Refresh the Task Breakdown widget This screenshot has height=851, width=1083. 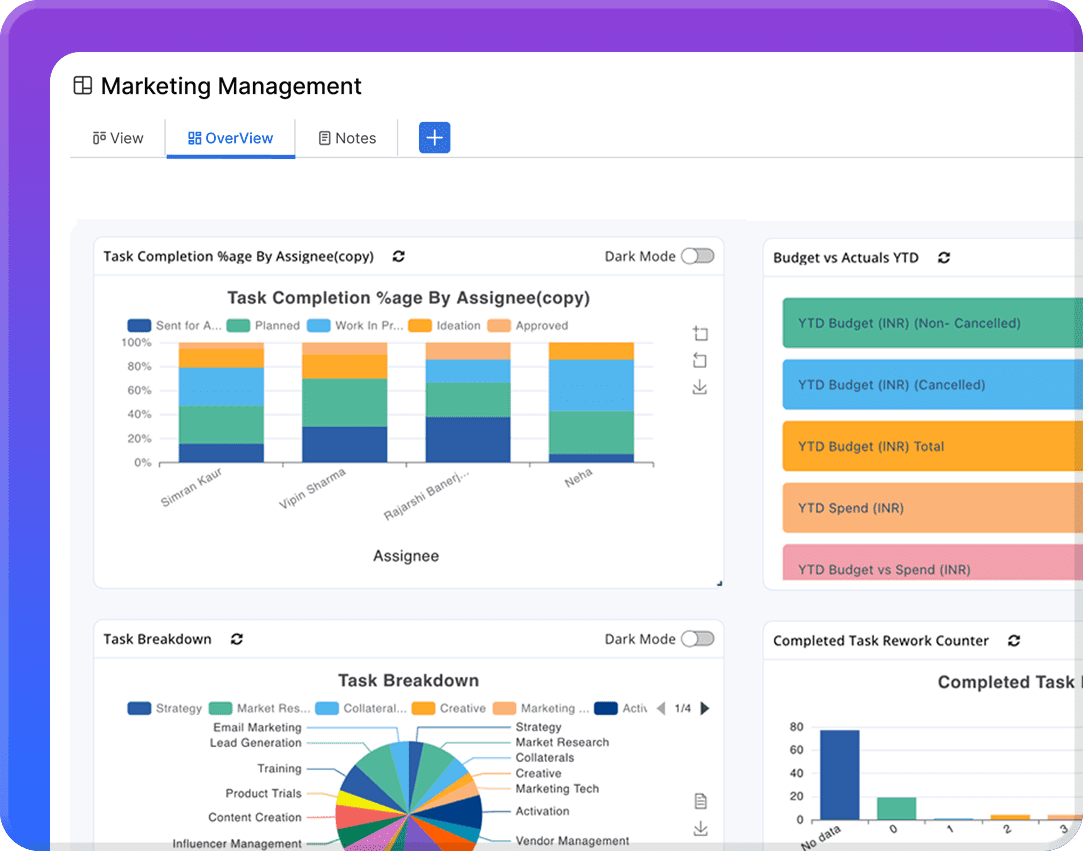pyautogui.click(x=237, y=639)
